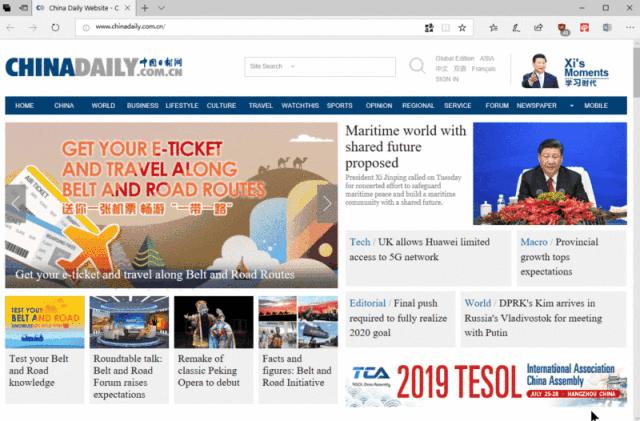Add page to favorites with star icon
This screenshot has height=421, width=640.
pyautogui.click(x=462, y=28)
